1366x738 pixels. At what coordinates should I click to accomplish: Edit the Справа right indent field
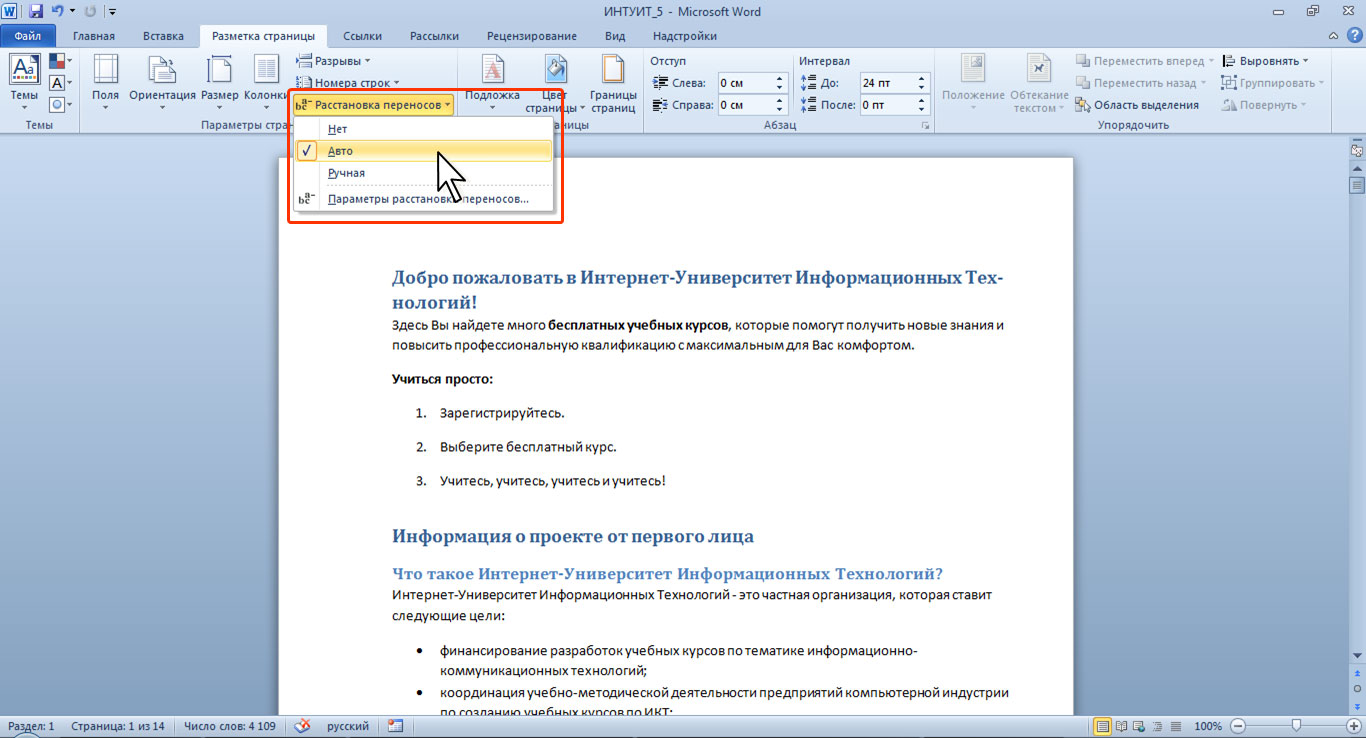pos(745,105)
